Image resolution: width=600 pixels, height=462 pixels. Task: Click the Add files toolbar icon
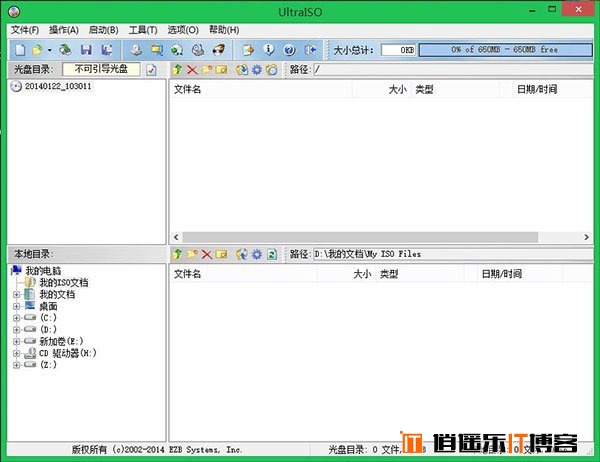click(x=248, y=50)
